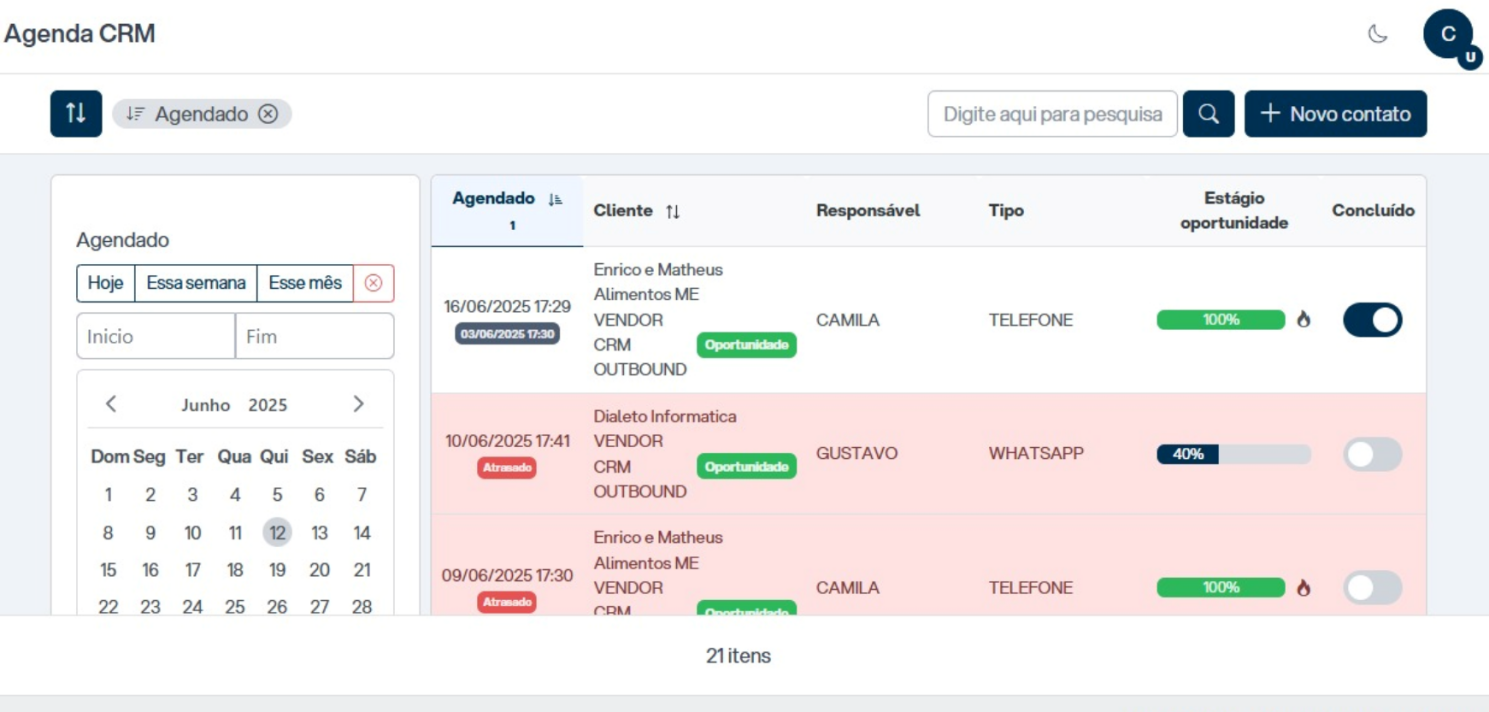The width and height of the screenshot is (1489, 712).
Task: Open client Dialeto Informatica
Action: [x=665, y=416]
